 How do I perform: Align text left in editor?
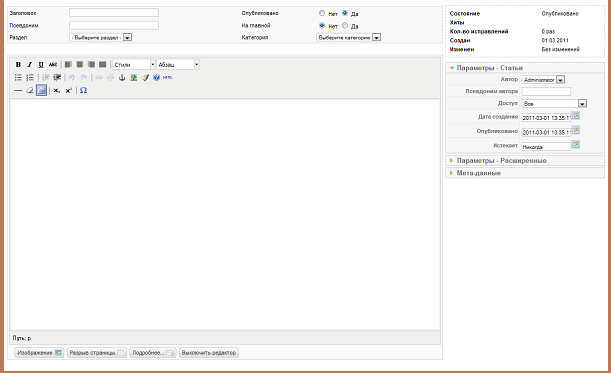point(68,65)
